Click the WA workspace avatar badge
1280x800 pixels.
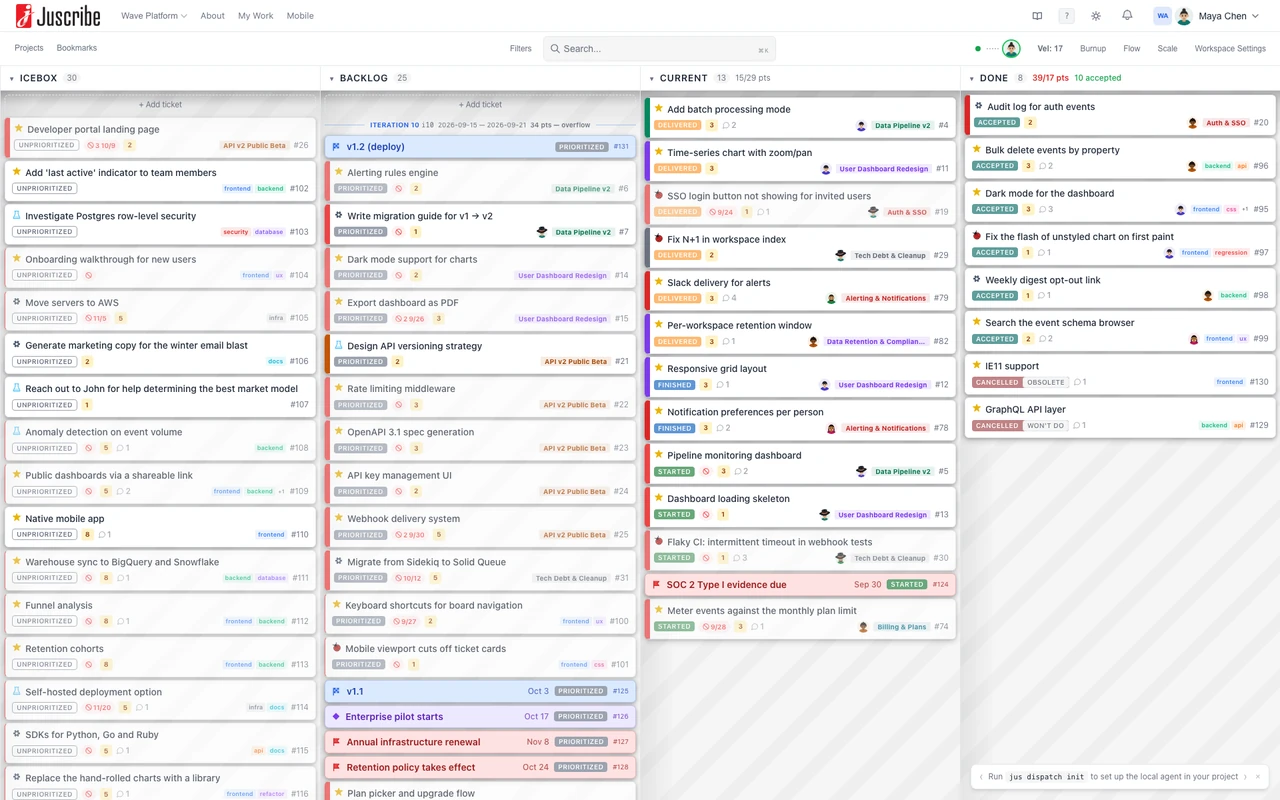coord(1162,16)
